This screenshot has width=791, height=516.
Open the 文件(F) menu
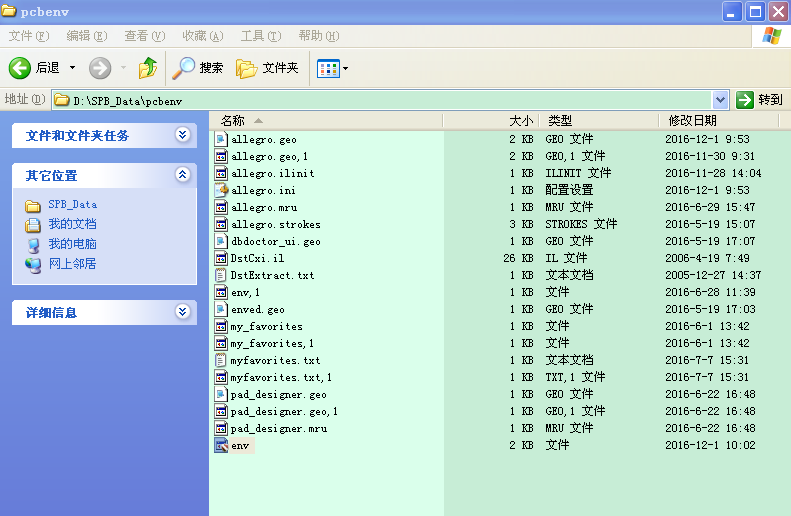tap(29, 36)
